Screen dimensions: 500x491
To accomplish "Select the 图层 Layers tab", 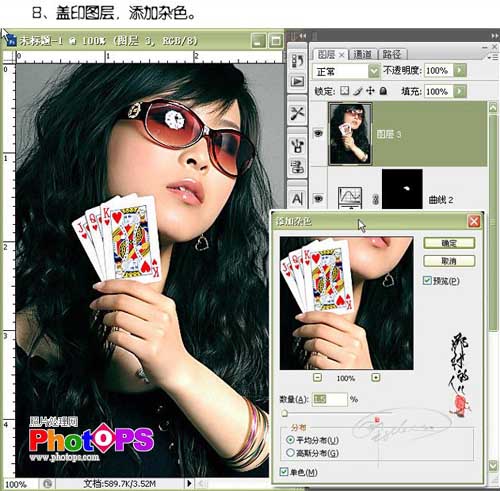I will (x=327, y=54).
